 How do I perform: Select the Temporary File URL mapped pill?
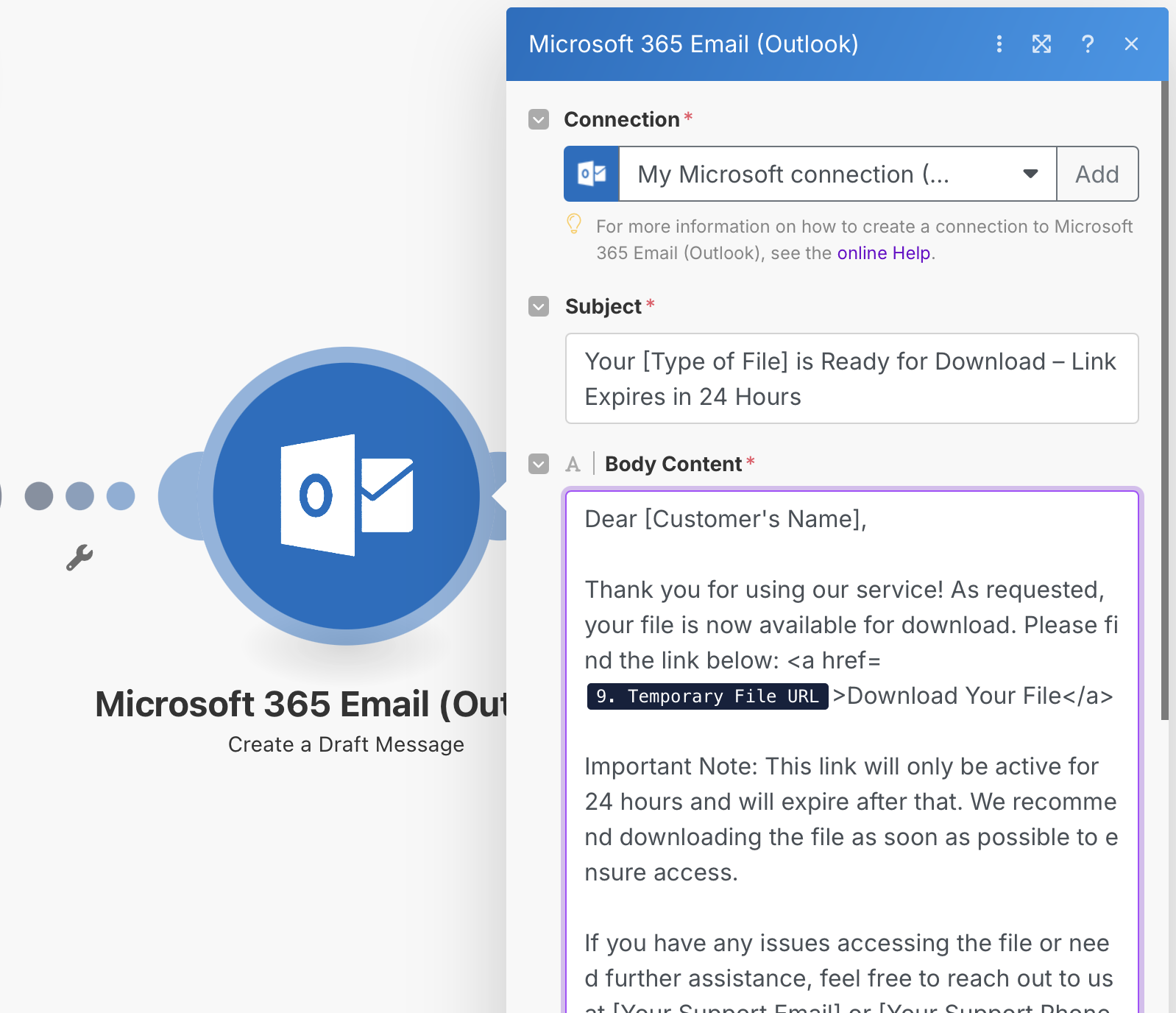(x=707, y=696)
